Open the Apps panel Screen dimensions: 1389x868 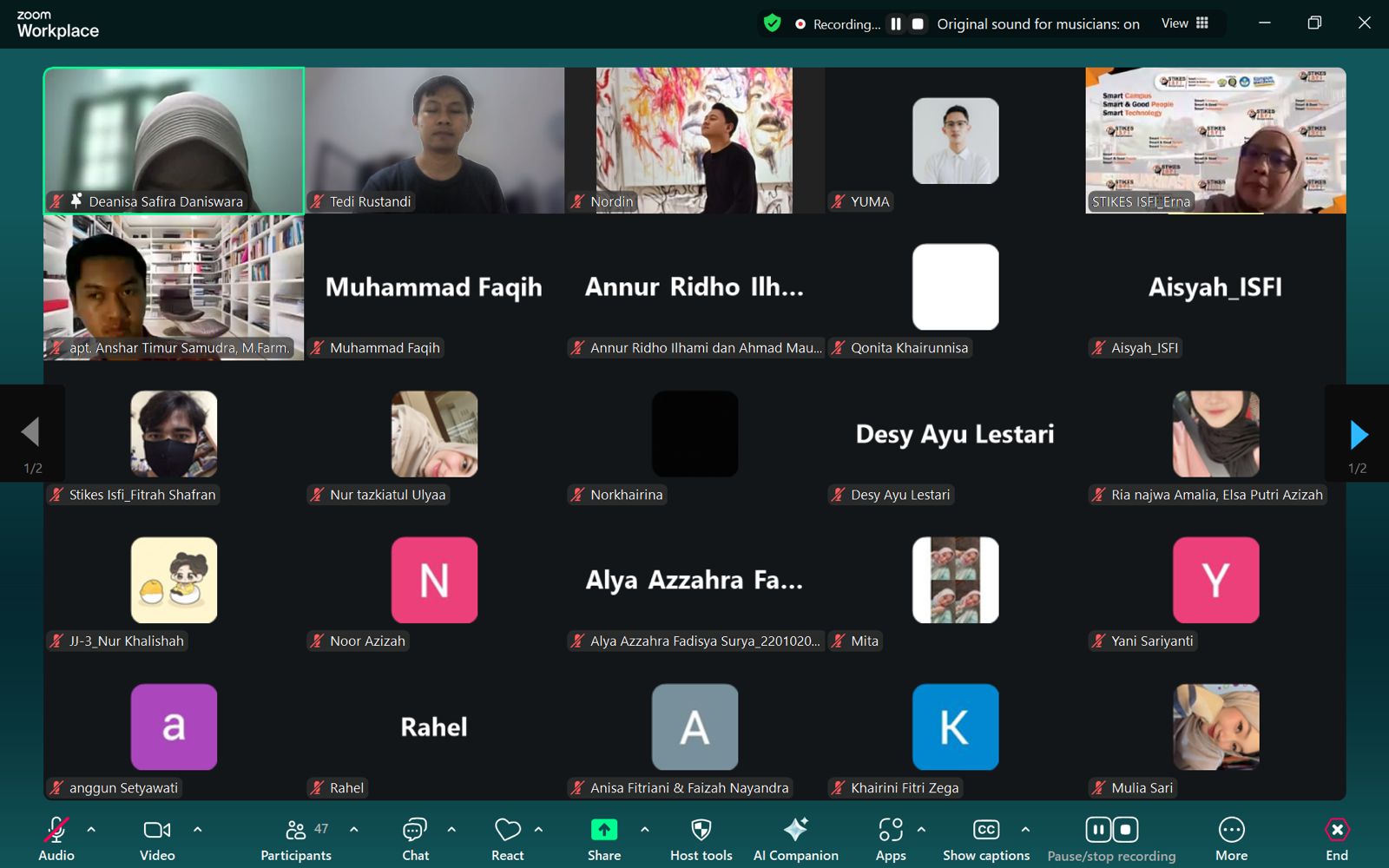click(891, 839)
